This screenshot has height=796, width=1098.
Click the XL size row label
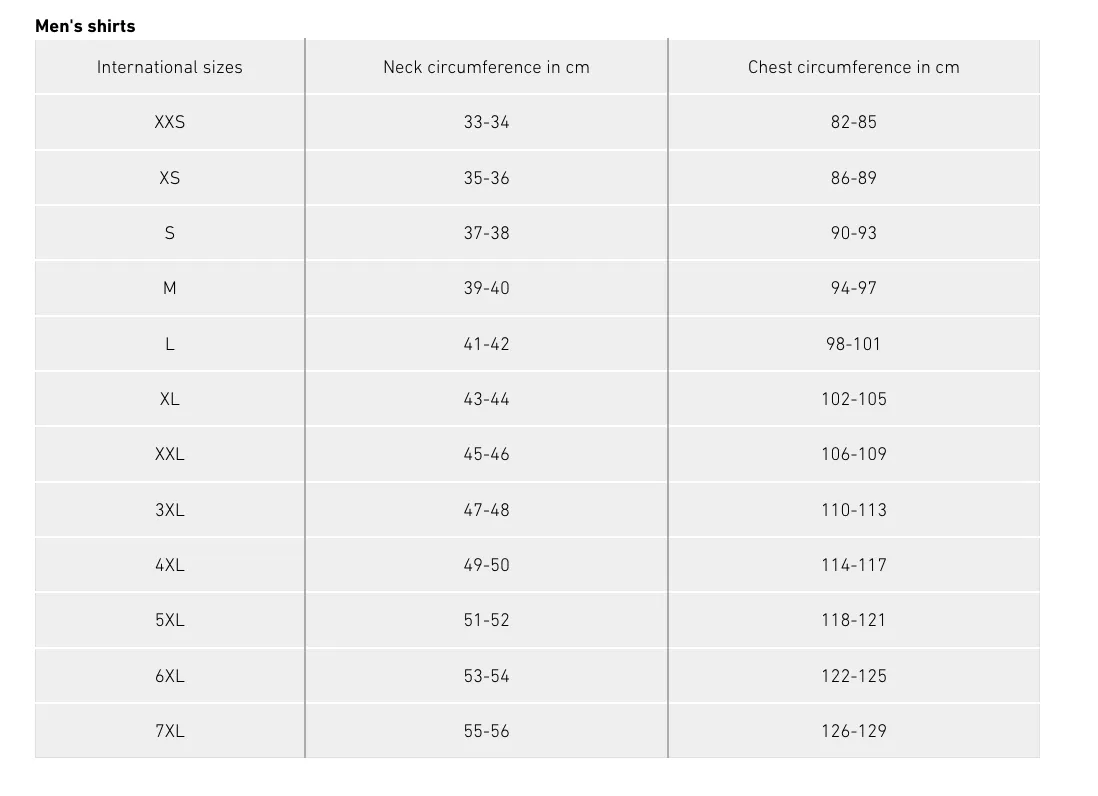(x=169, y=399)
